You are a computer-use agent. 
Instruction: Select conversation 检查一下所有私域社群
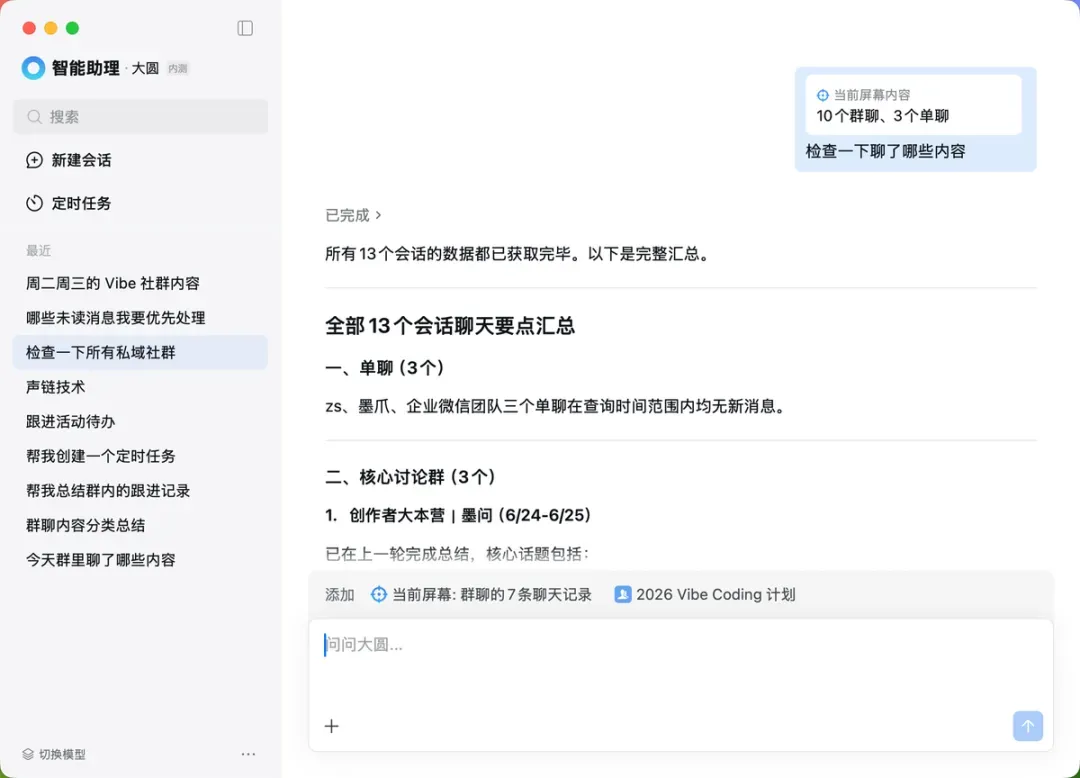pos(141,353)
